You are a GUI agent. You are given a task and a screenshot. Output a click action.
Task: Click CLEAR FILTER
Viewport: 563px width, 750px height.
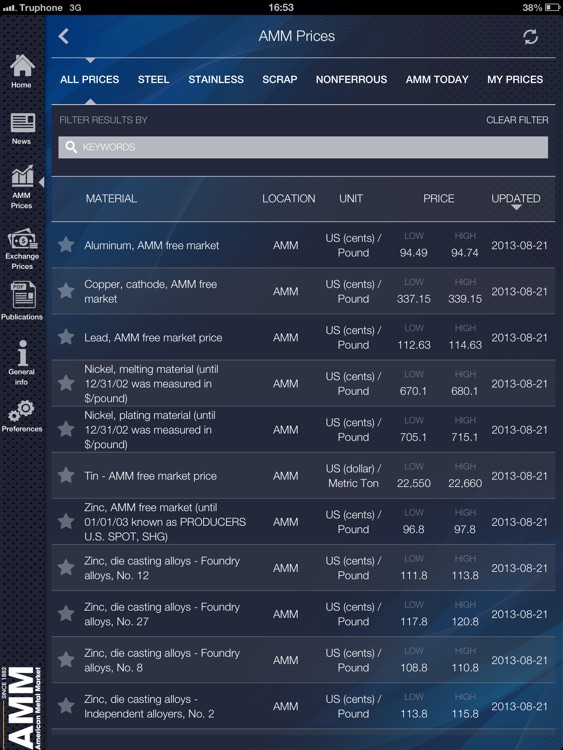tap(518, 120)
